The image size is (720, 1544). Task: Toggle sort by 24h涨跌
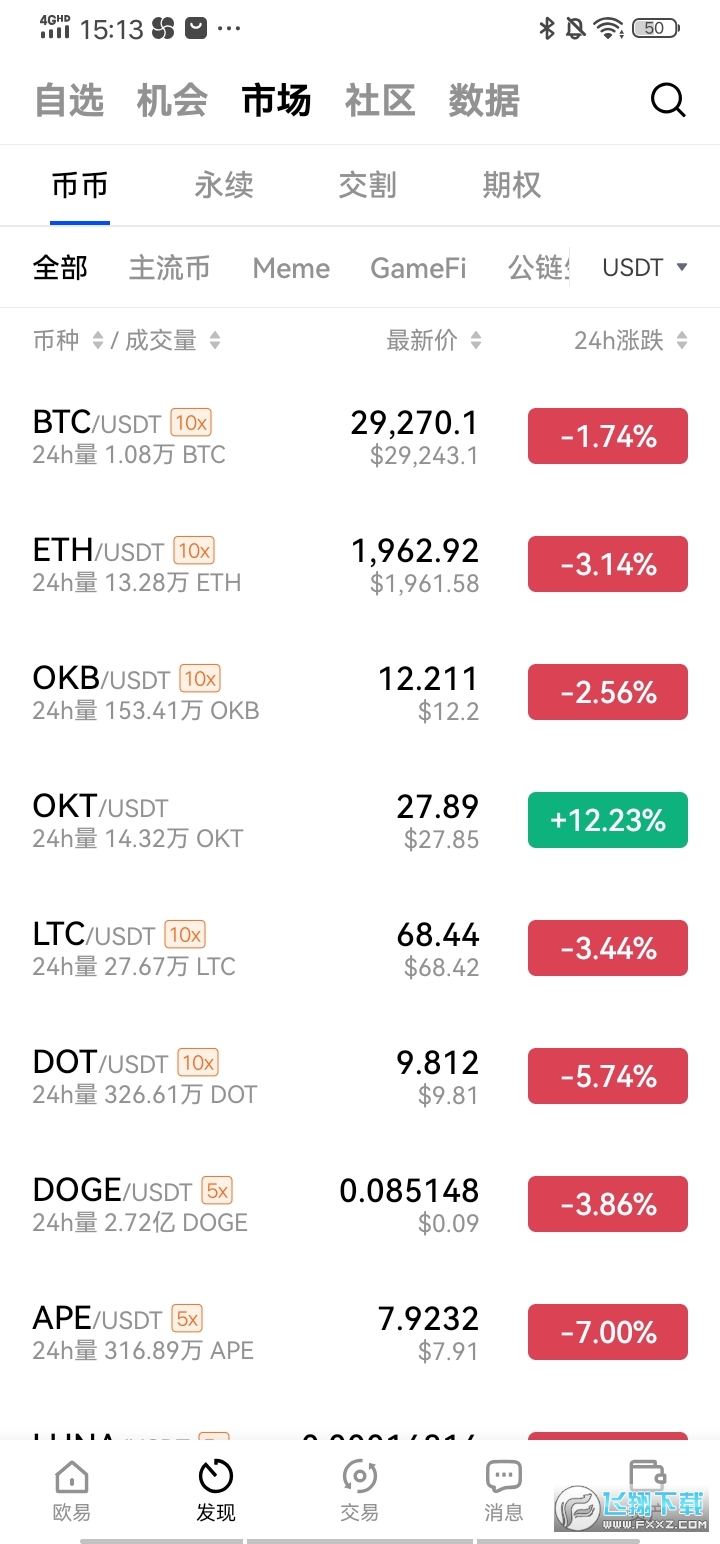[x=631, y=341]
